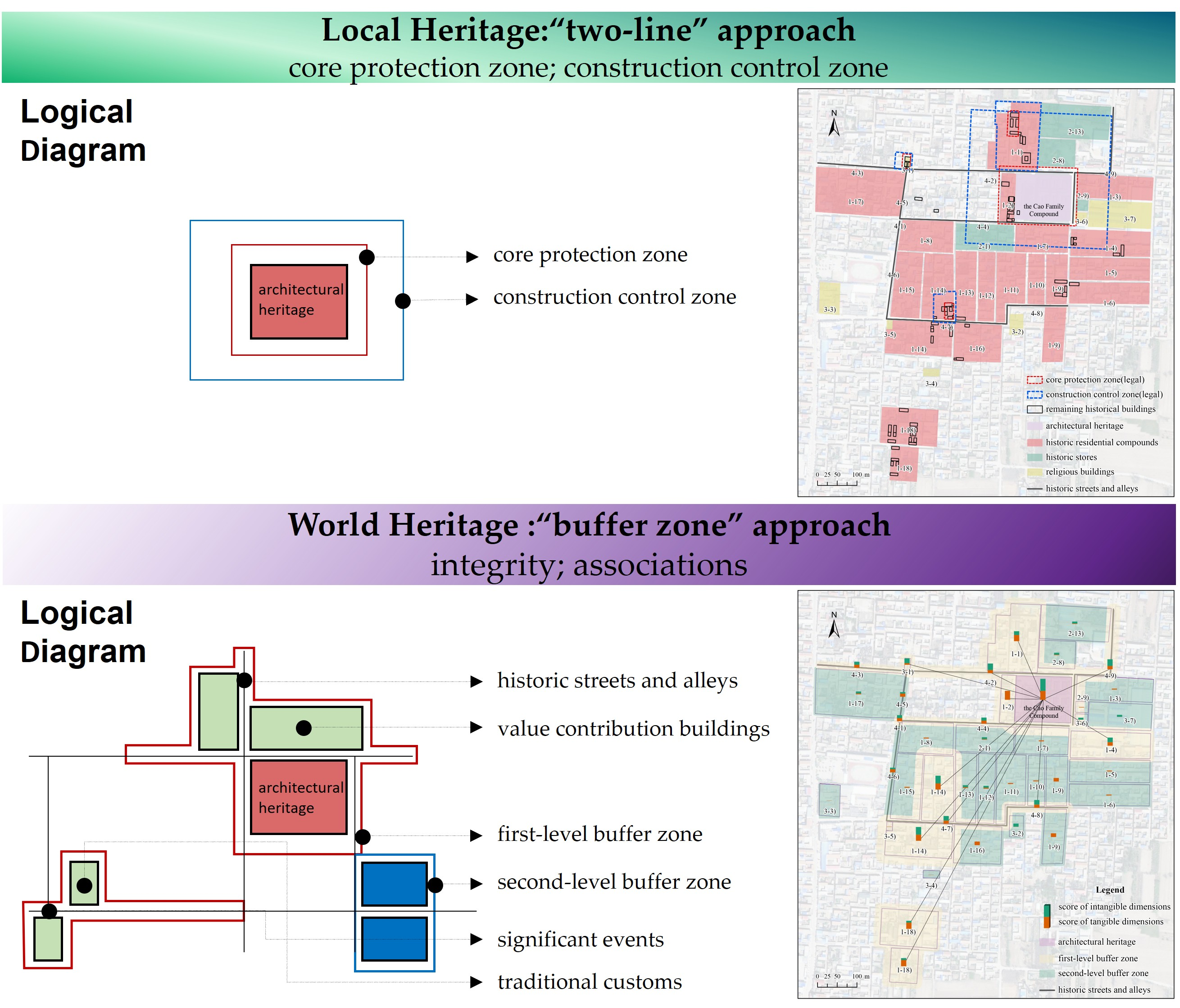The image size is (1180, 1008).
Task: Click the arrowhead next to "significant events"
Action: click(476, 939)
